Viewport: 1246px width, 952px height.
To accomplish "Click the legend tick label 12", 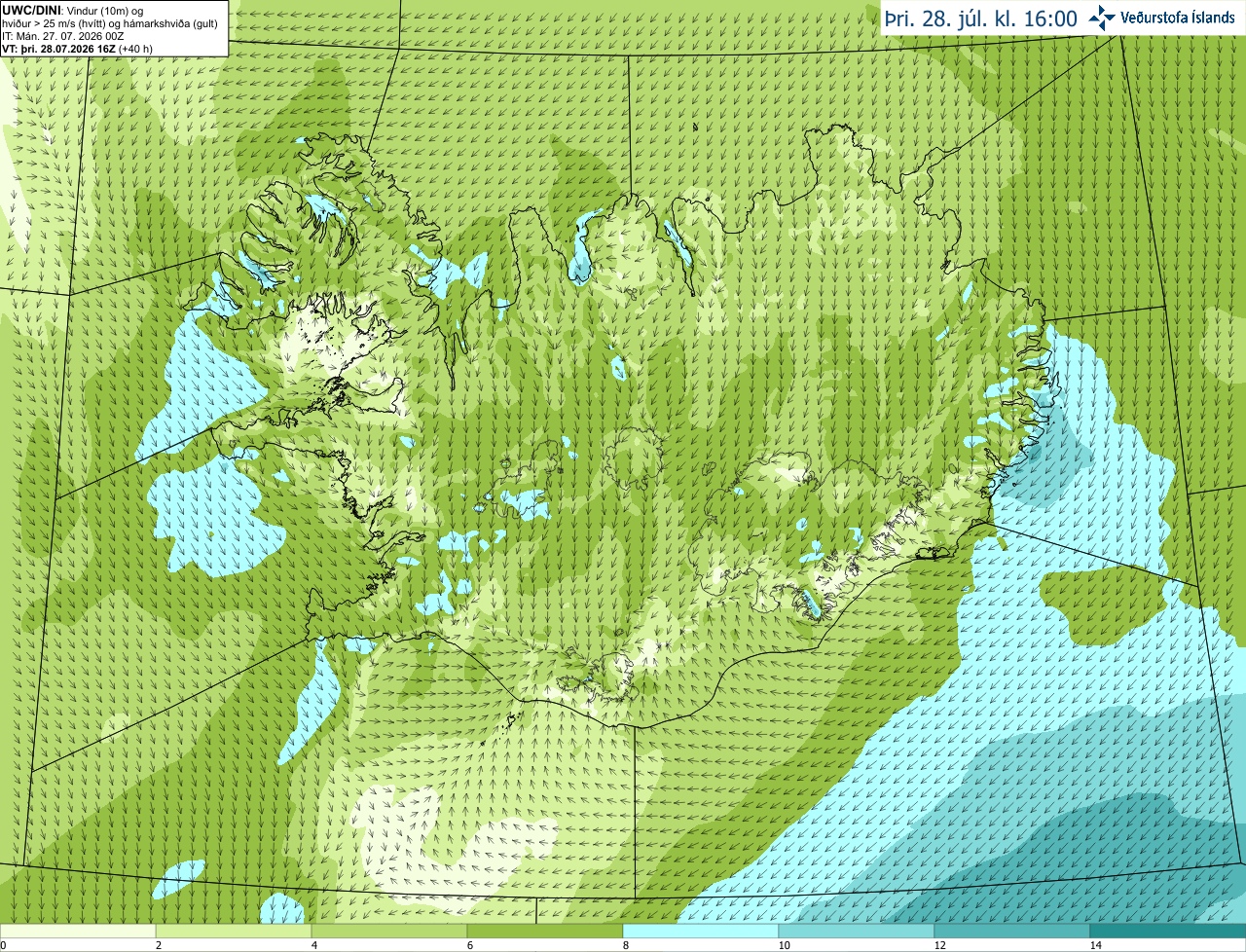I will (940, 945).
